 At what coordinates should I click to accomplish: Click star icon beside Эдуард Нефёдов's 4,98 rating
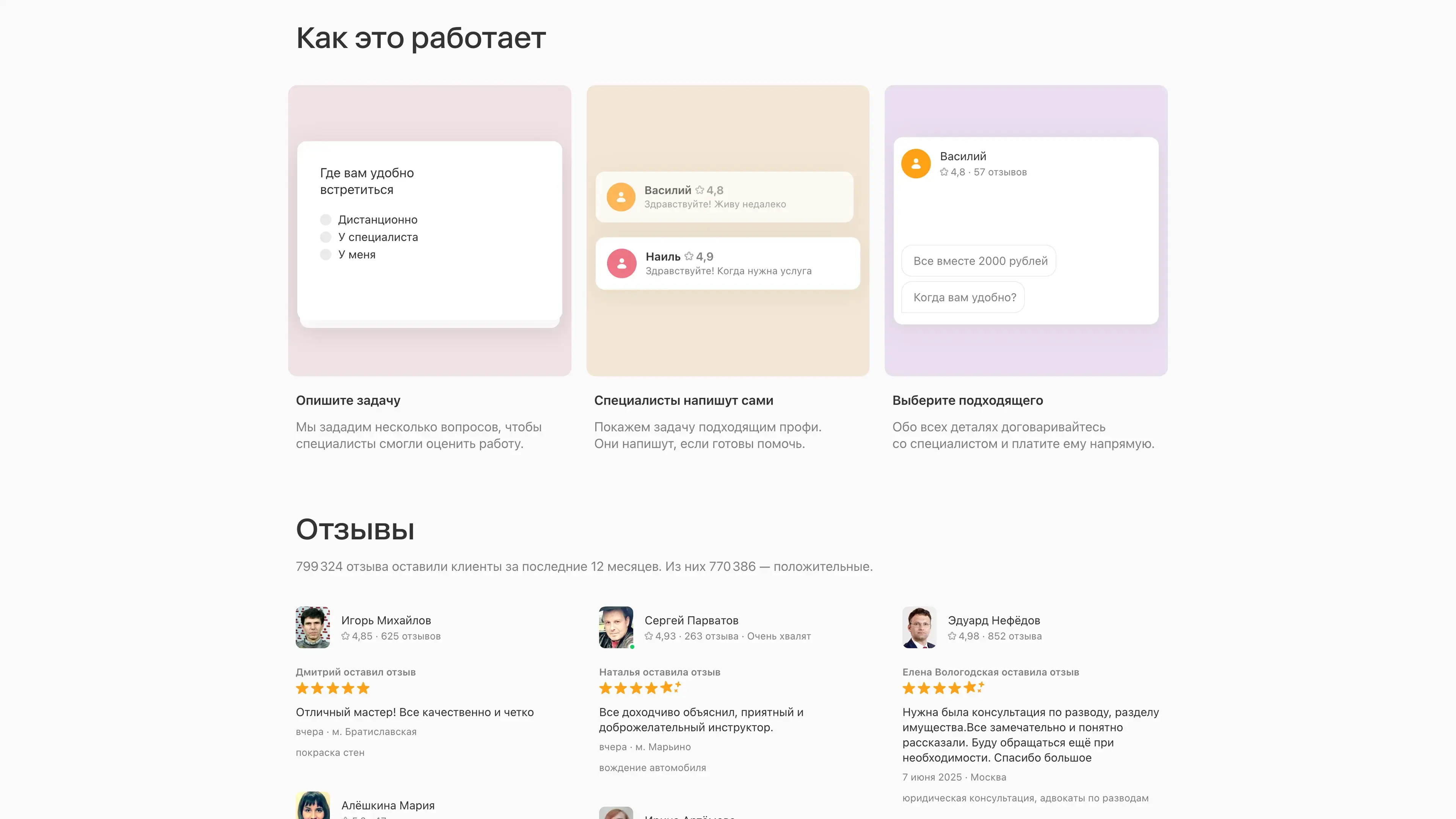click(952, 637)
